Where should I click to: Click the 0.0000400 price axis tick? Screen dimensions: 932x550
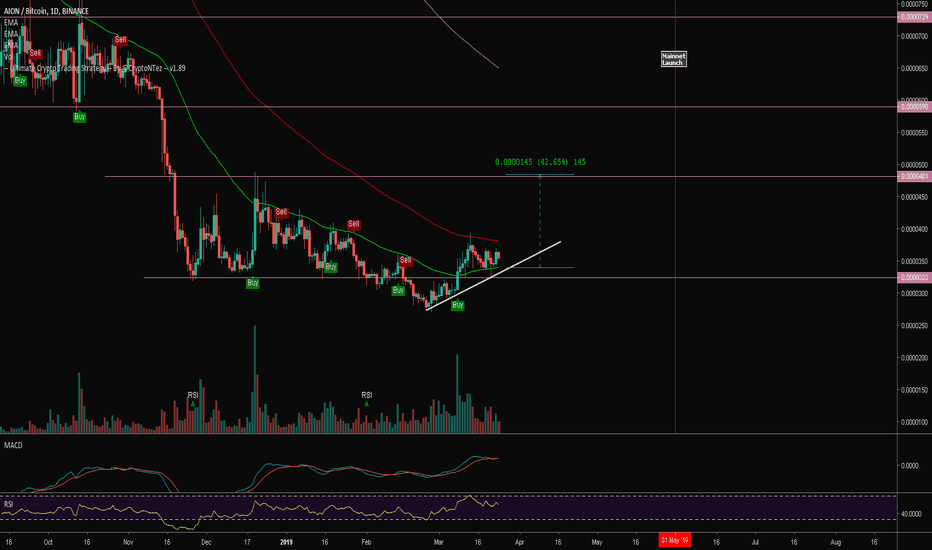[914, 230]
